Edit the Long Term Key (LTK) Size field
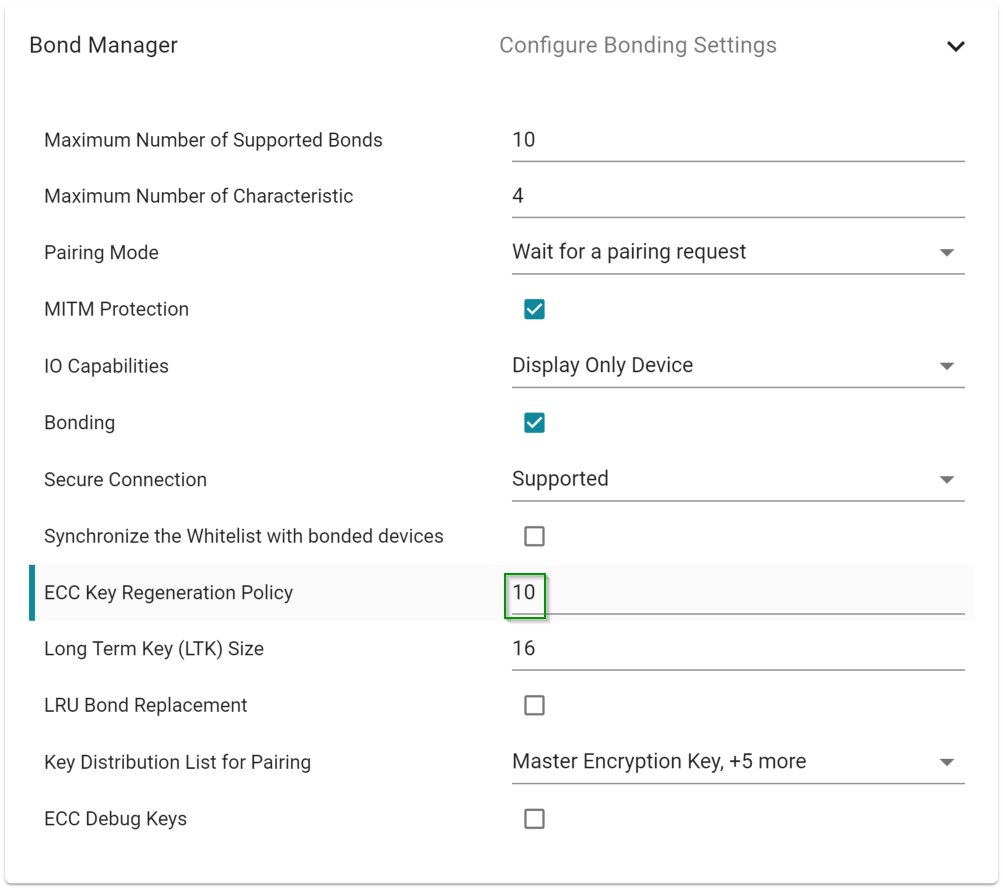 tap(737, 649)
